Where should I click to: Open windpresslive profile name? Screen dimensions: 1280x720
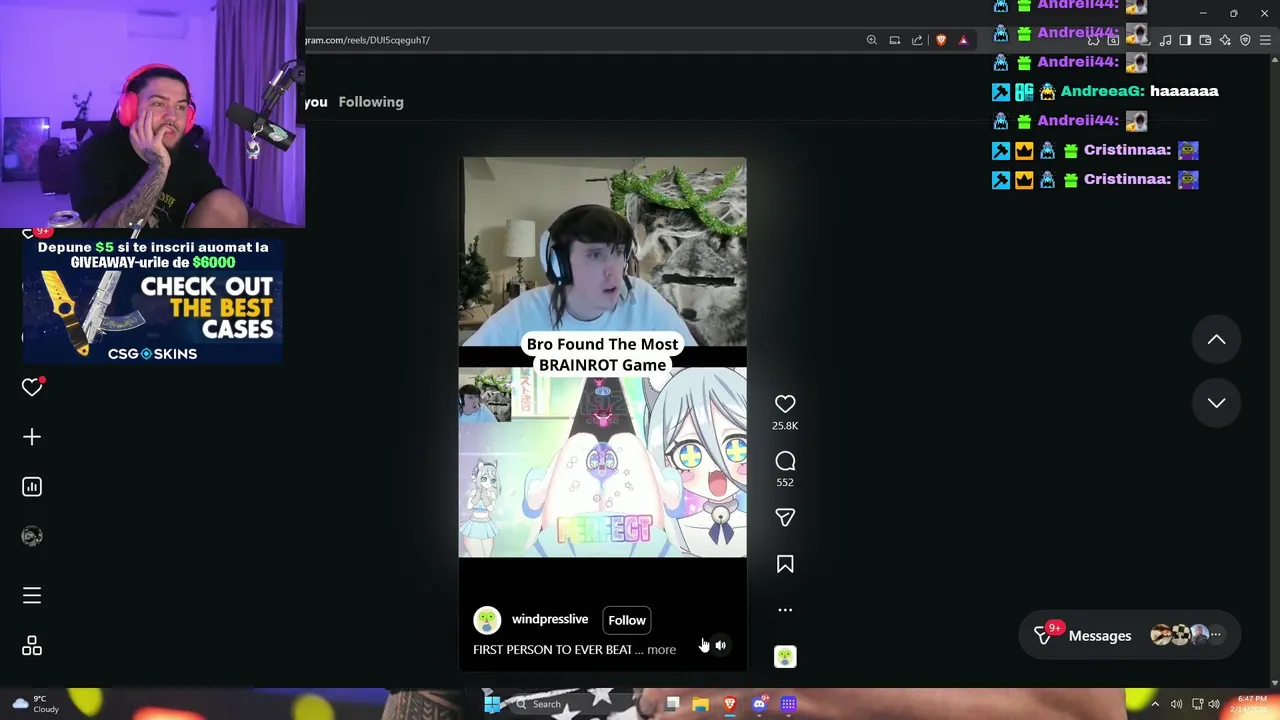[x=550, y=619]
